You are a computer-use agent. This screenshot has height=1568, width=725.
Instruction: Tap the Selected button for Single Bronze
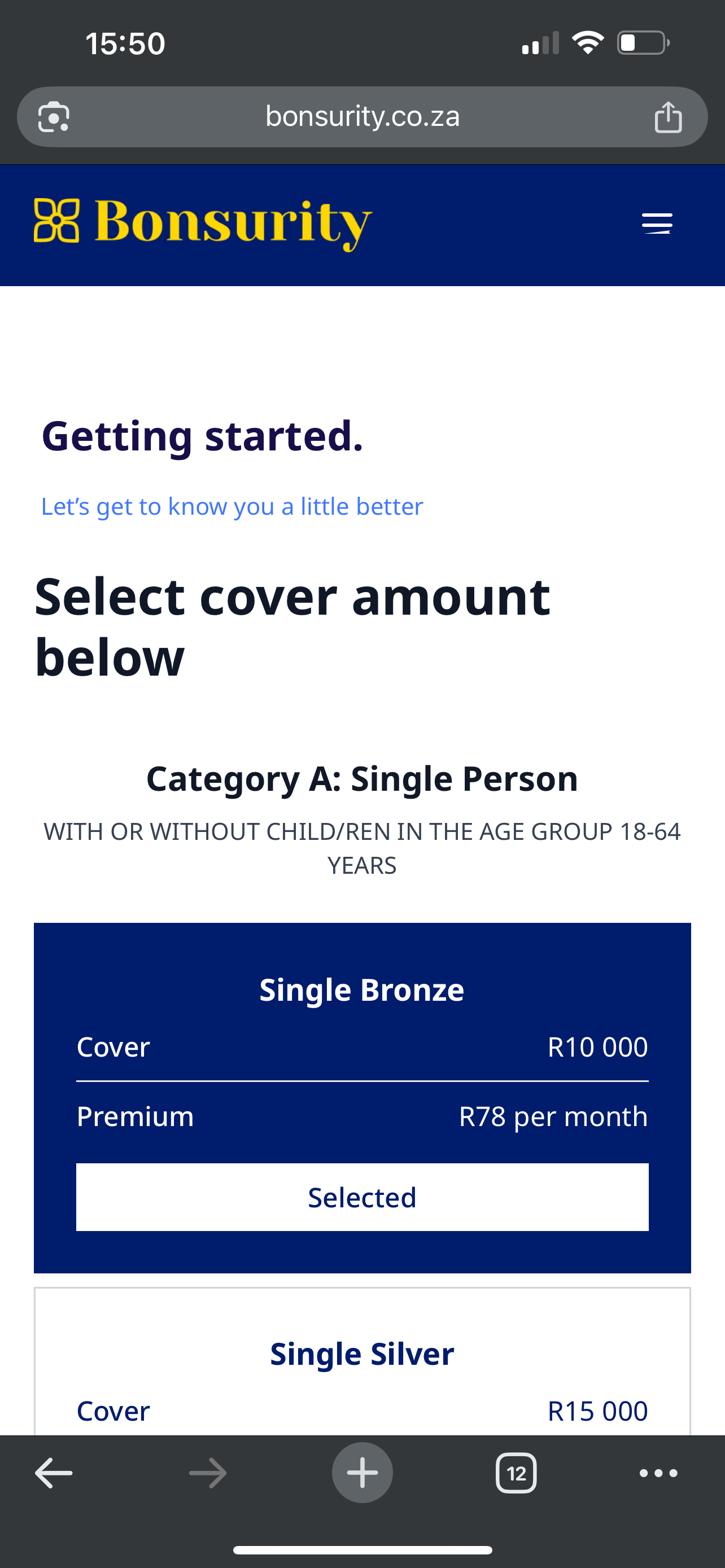[x=362, y=1197]
